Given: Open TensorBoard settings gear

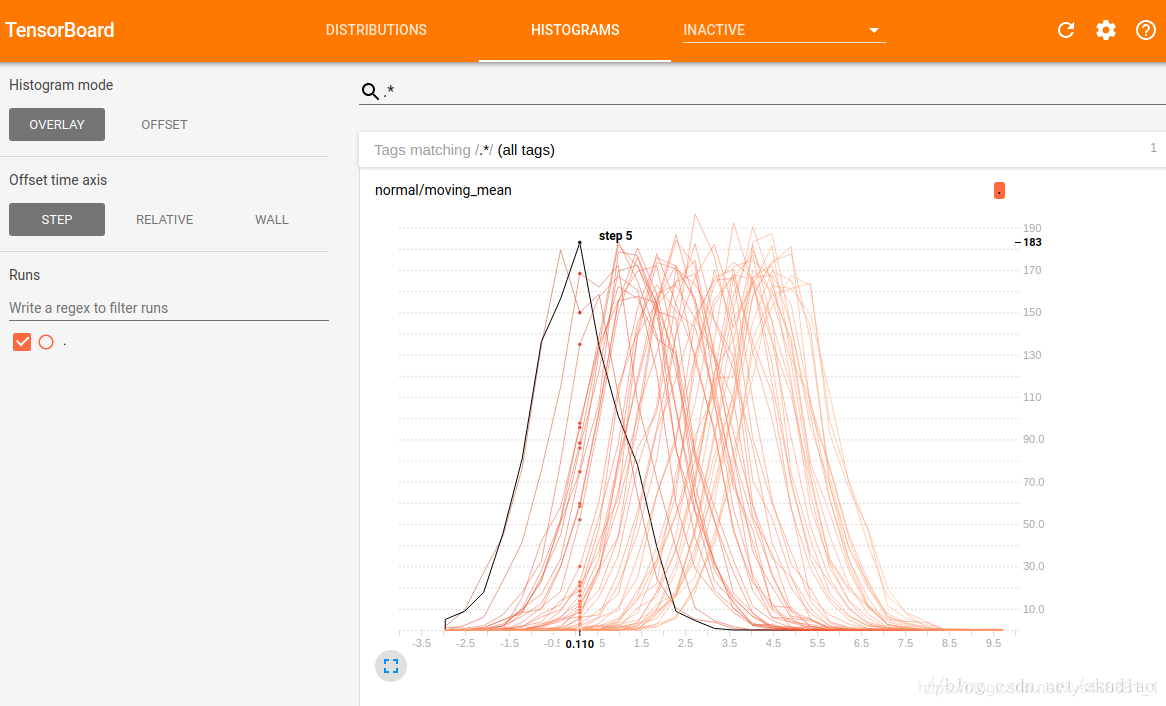Looking at the screenshot, I should point(1106,30).
